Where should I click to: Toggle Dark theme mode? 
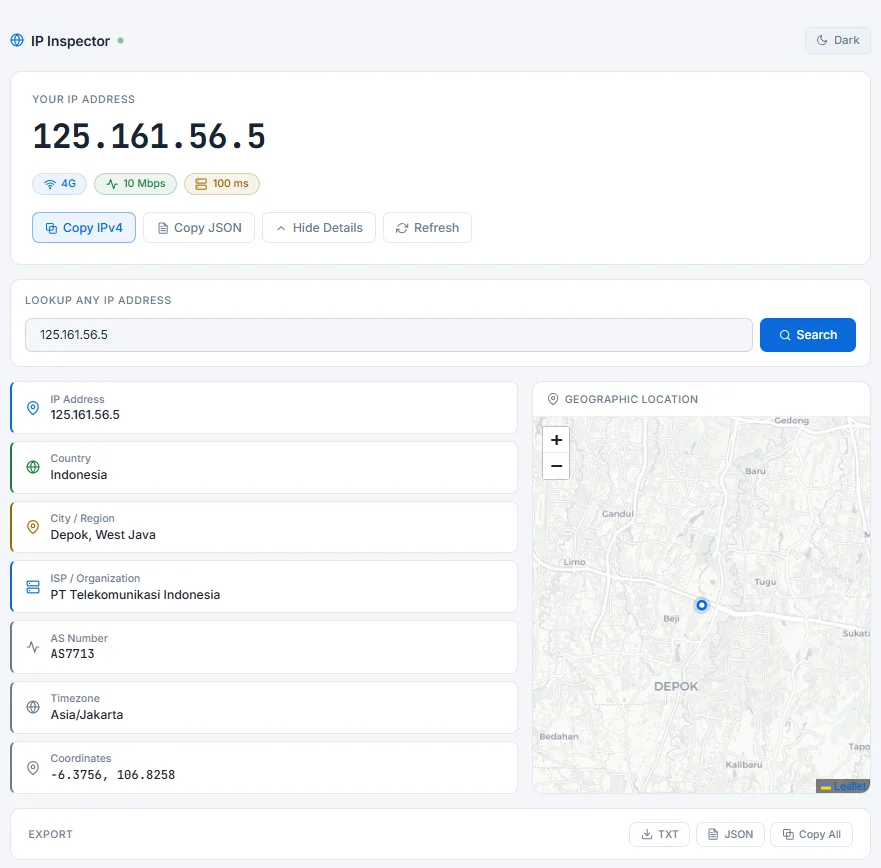pos(837,40)
